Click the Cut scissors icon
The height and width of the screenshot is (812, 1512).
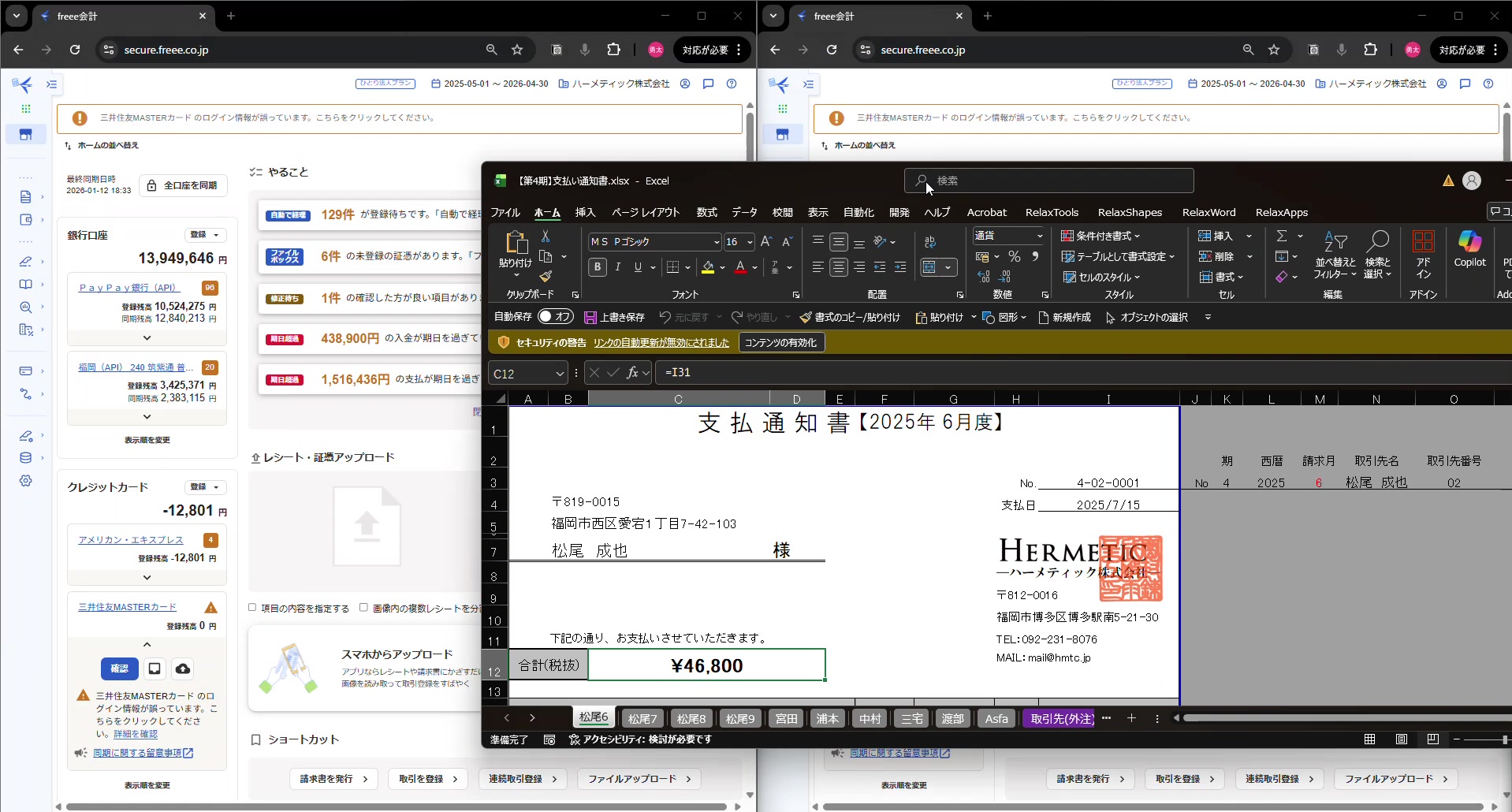(545, 237)
